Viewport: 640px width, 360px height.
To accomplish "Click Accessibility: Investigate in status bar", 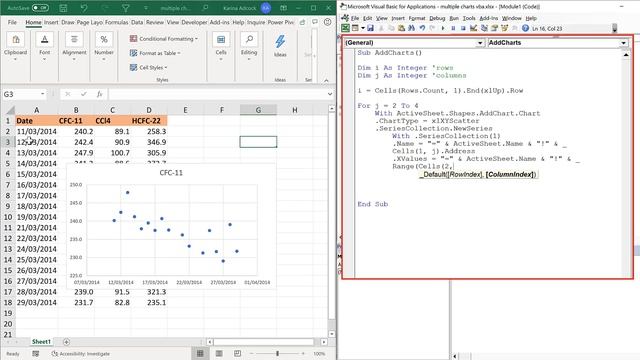I will [x=81, y=353].
